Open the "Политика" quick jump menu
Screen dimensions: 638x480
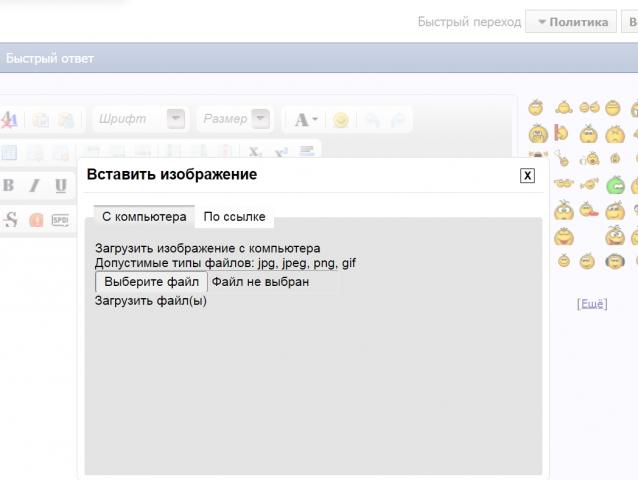(571, 21)
